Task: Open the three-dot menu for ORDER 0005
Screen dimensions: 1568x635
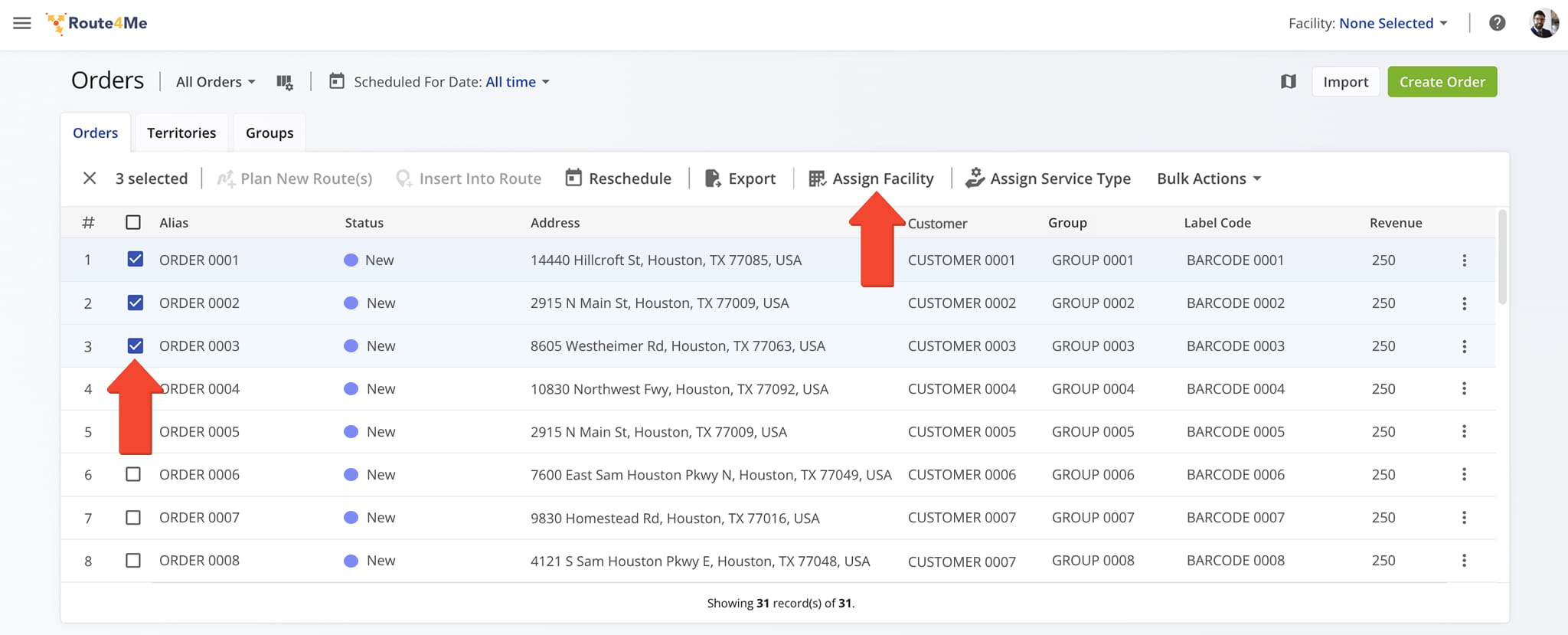Action: pos(1464,431)
